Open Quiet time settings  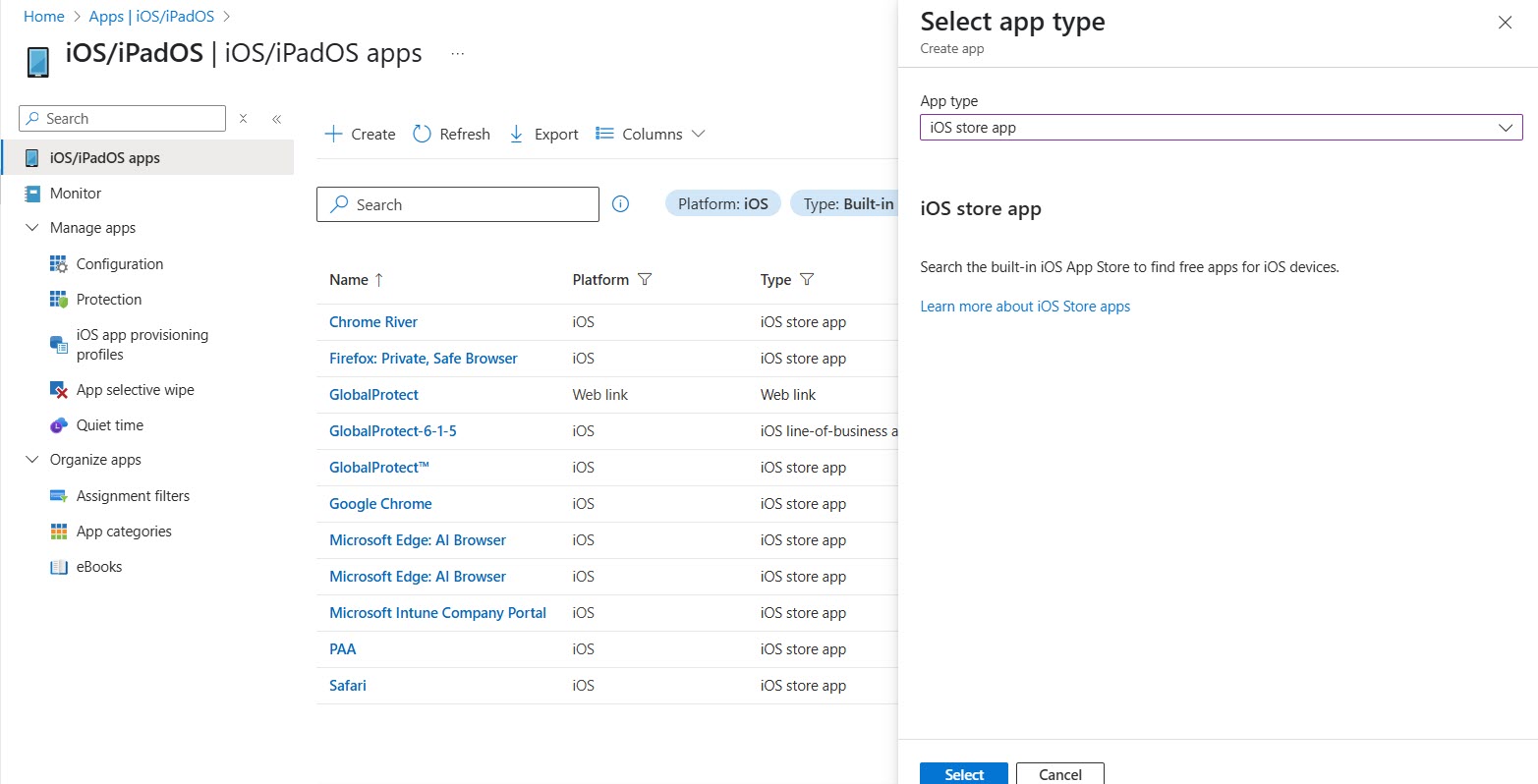click(109, 425)
